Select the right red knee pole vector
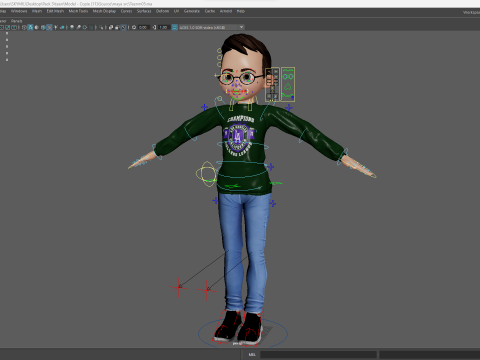 tap(207, 290)
